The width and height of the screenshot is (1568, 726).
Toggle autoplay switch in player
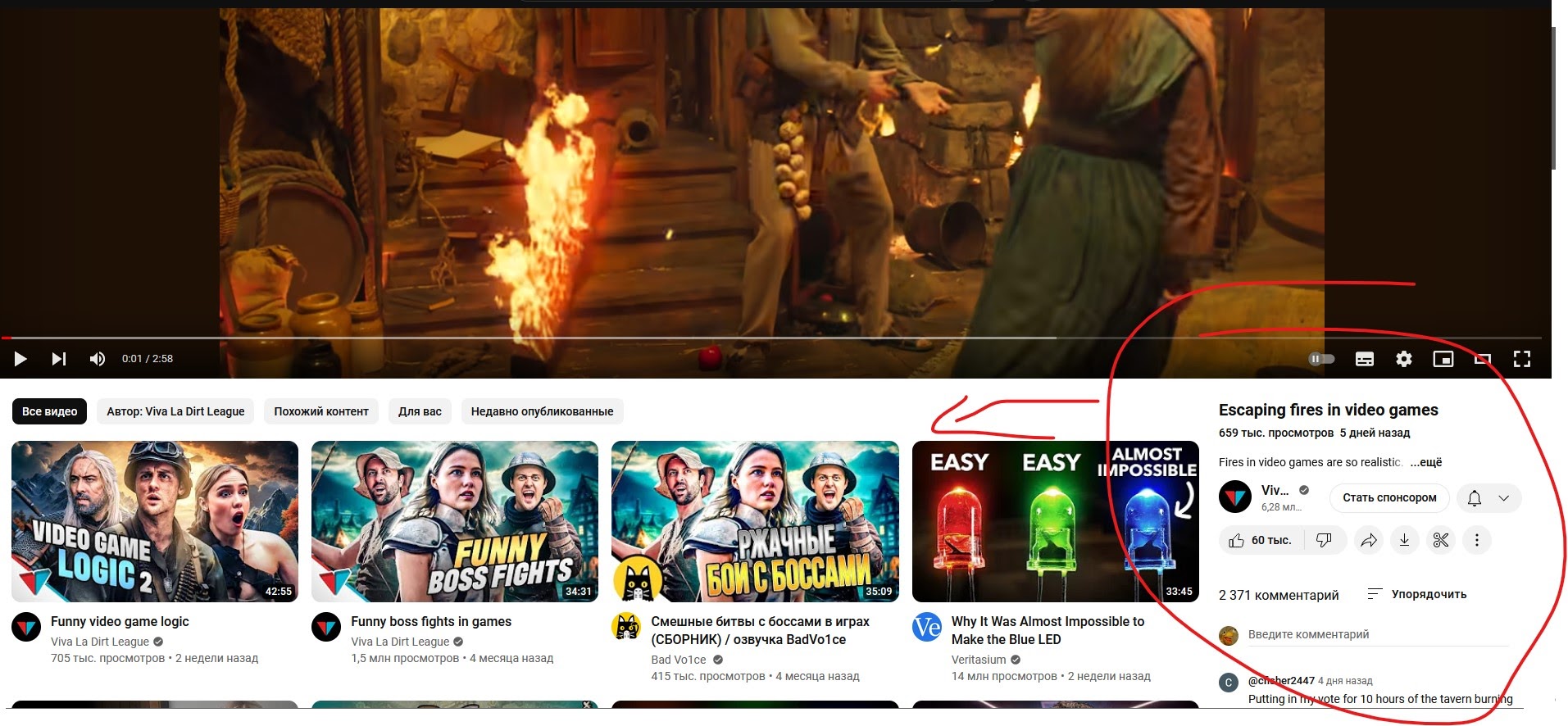(1321, 359)
